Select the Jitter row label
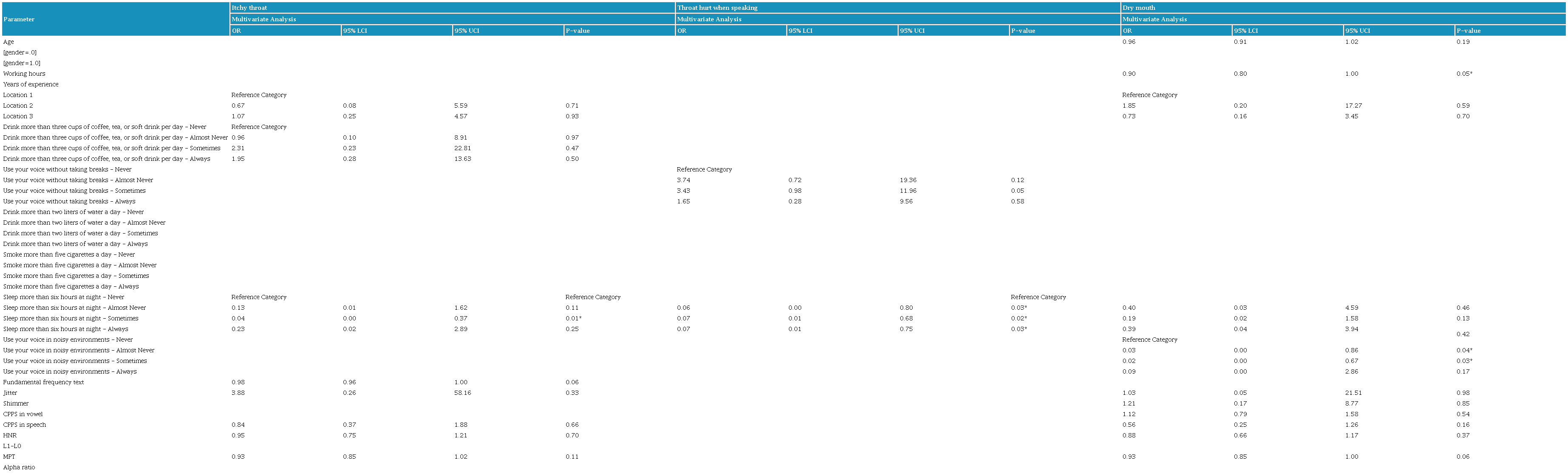The width and height of the screenshot is (1568, 474). tap(10, 393)
